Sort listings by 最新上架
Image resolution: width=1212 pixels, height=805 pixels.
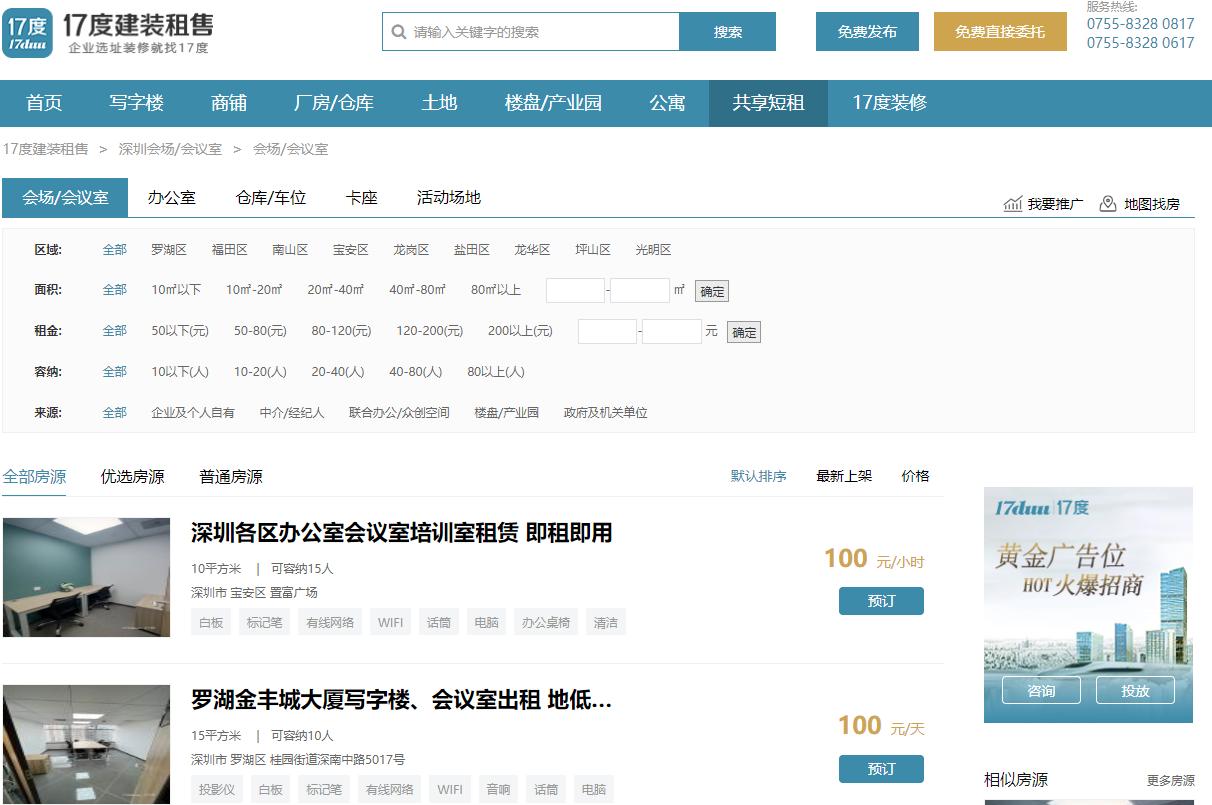(843, 476)
